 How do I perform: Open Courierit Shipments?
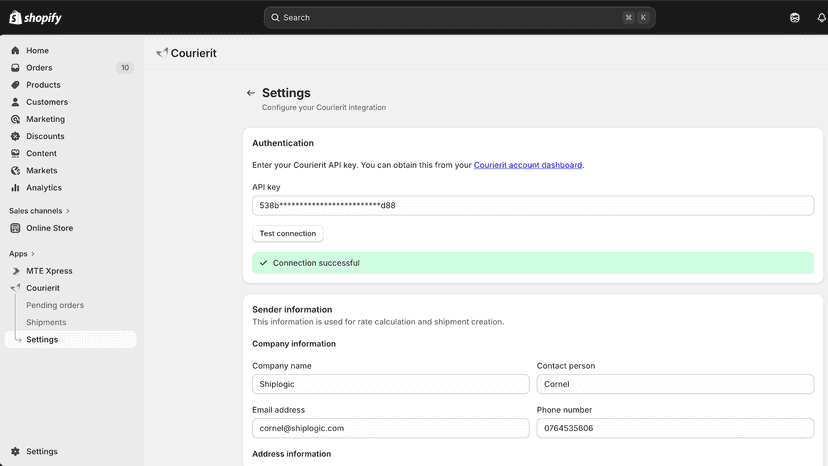[46, 322]
